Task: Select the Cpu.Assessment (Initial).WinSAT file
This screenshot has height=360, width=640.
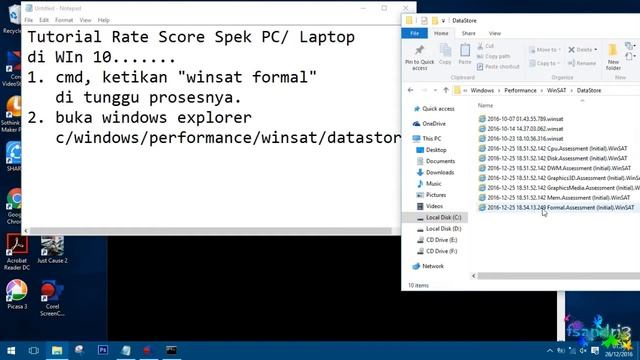Action: click(x=553, y=148)
